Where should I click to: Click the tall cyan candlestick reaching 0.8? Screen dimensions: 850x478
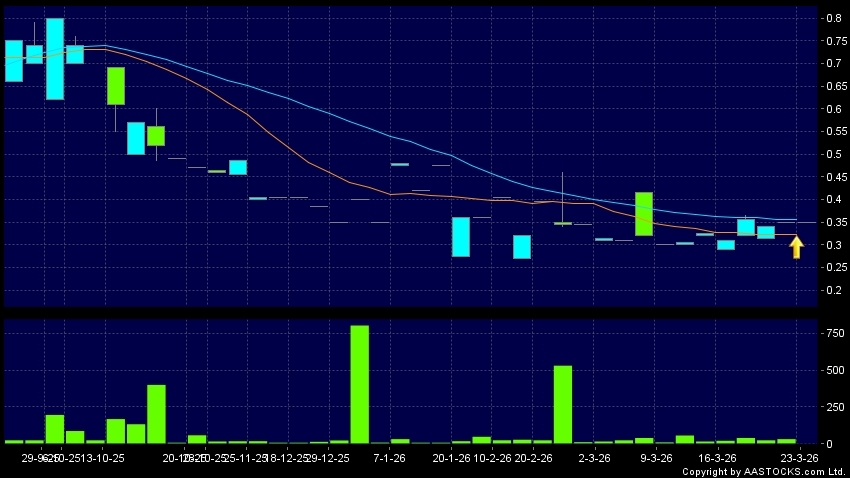[55, 59]
